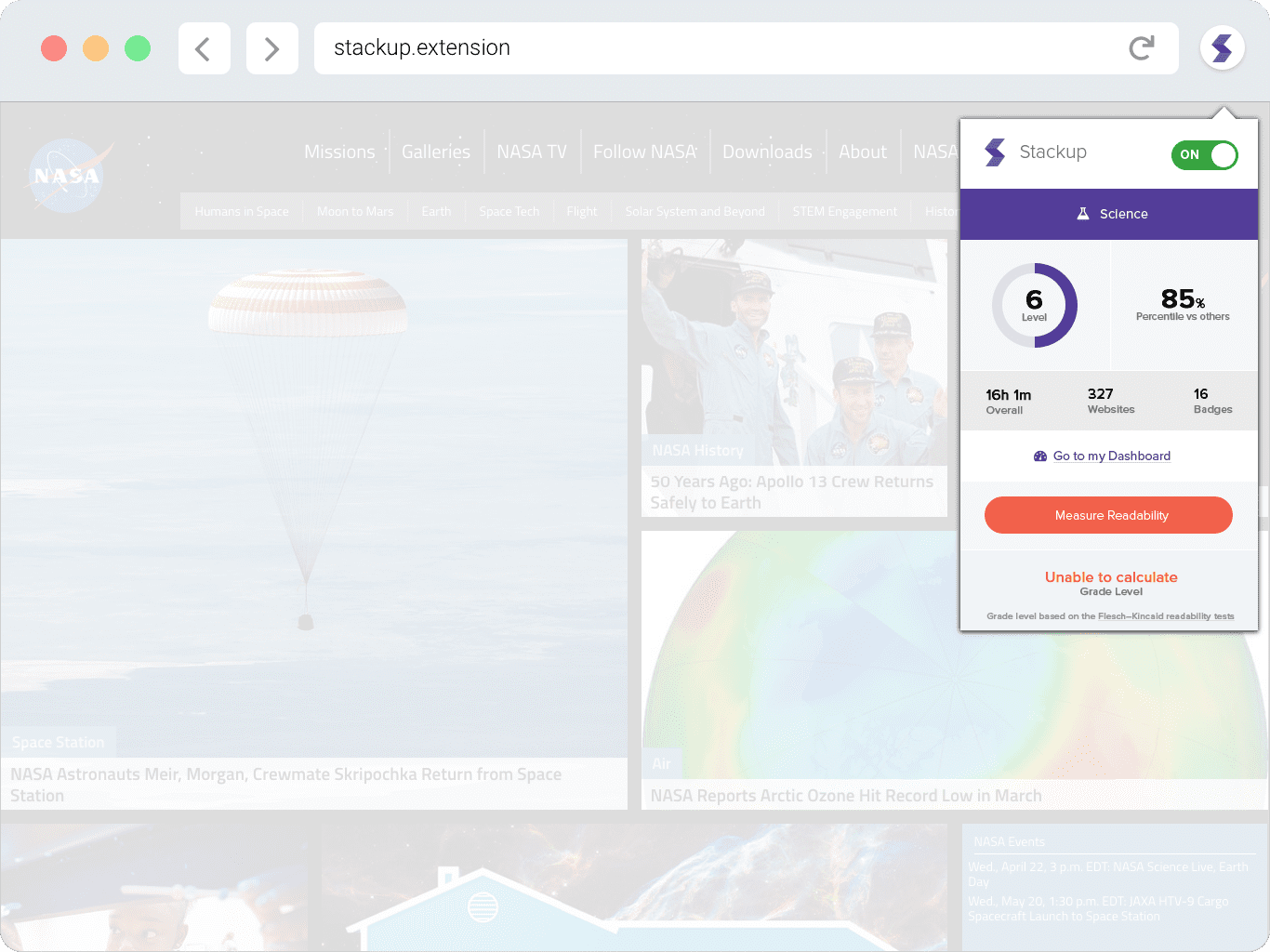
Task: Open Apollo 13 Crew Returns headline
Action: 792,492
